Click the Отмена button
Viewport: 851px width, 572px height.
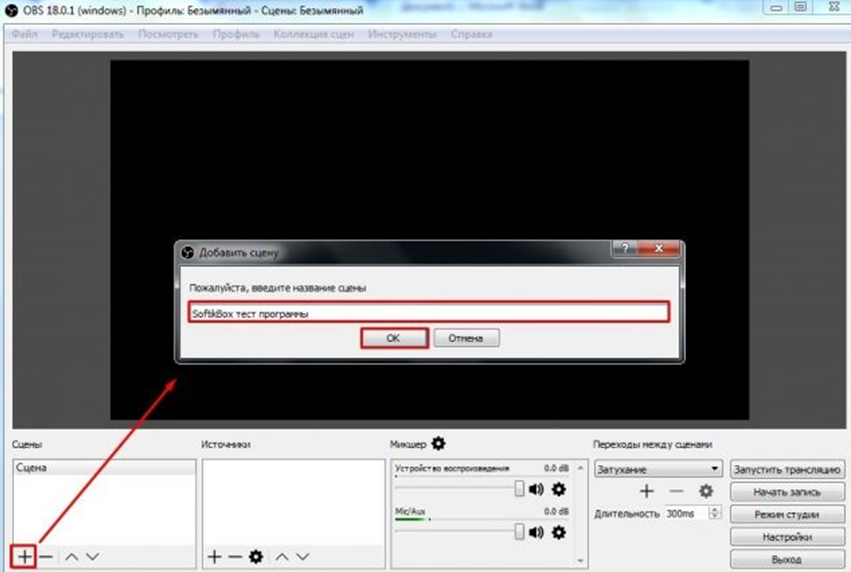(x=466, y=338)
